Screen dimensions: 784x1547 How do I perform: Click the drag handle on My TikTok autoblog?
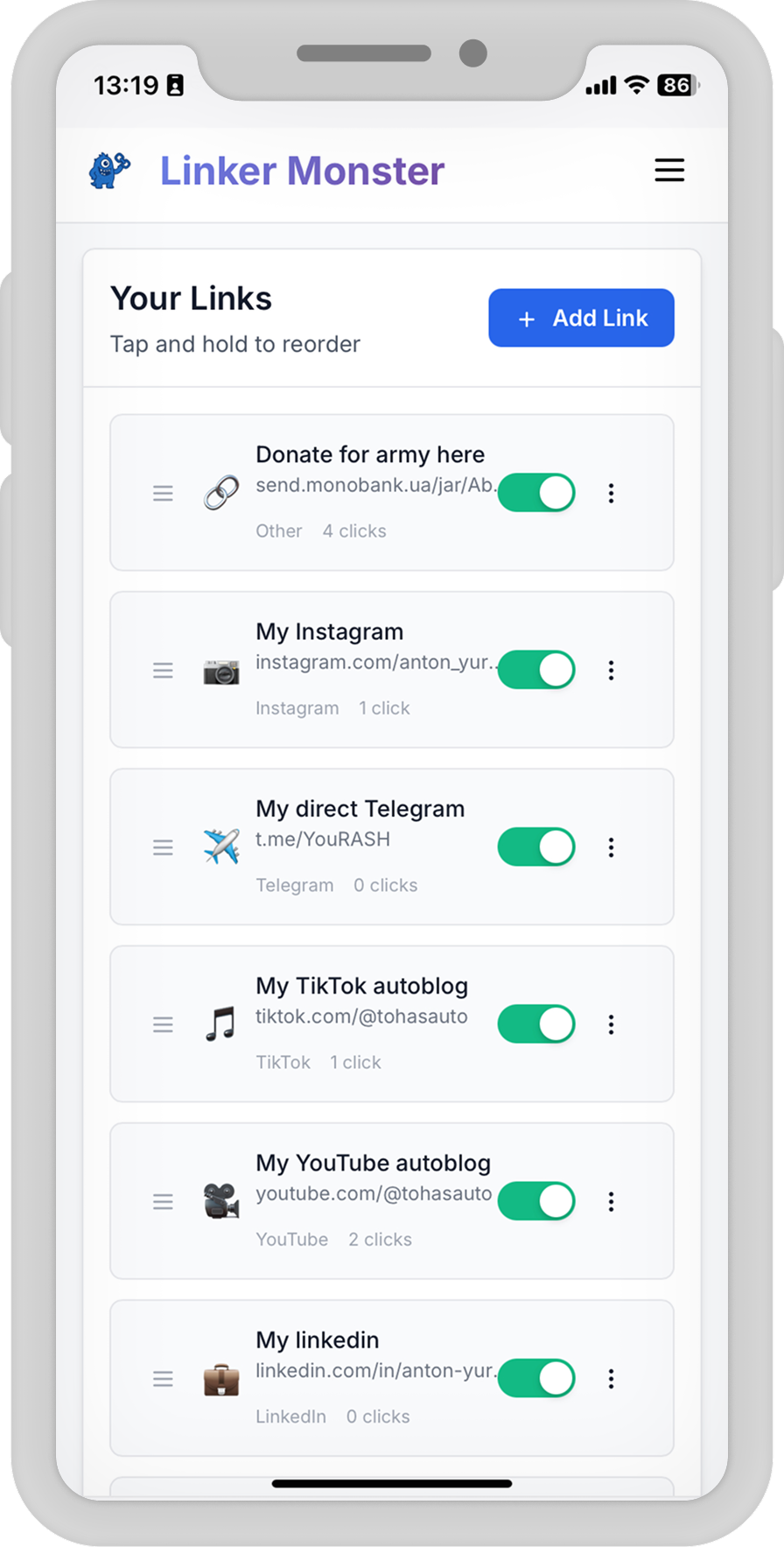163,1024
